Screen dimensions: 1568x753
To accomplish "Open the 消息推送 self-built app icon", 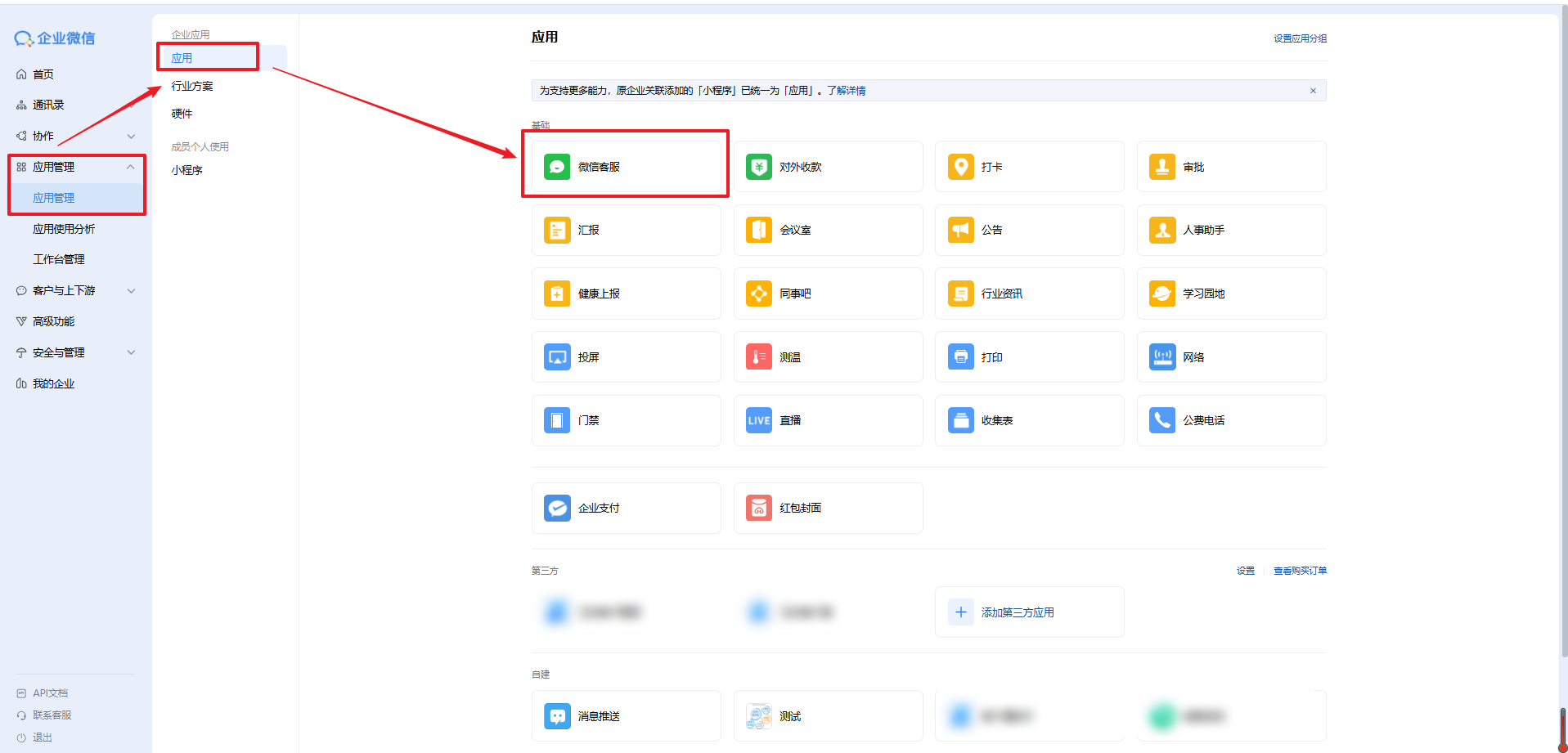I will (557, 716).
